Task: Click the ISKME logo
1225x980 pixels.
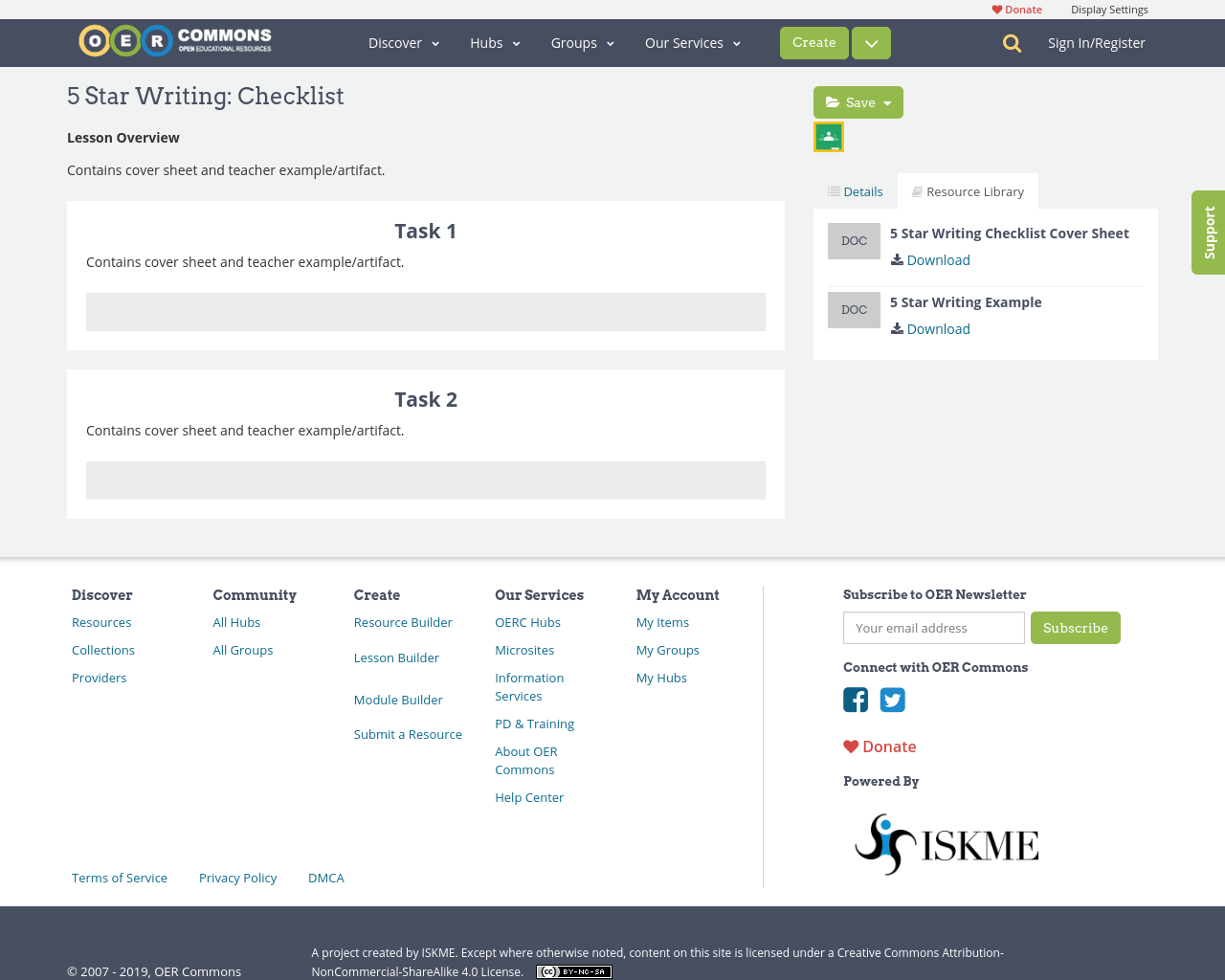Action: point(946,842)
